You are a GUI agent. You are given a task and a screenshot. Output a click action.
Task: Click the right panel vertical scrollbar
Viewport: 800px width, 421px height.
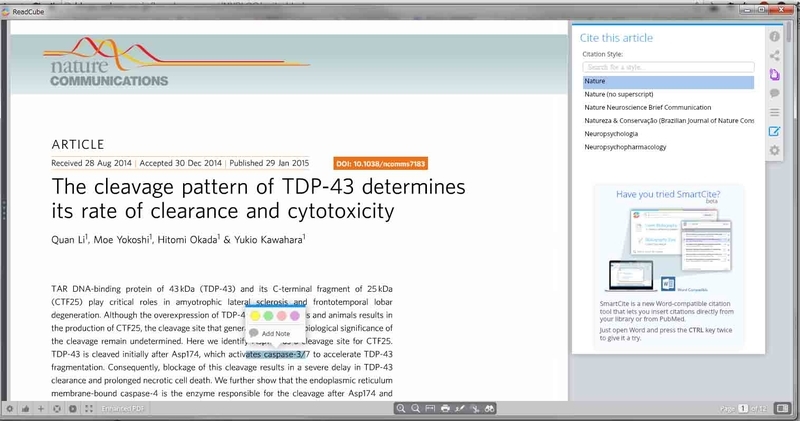(790, 34)
